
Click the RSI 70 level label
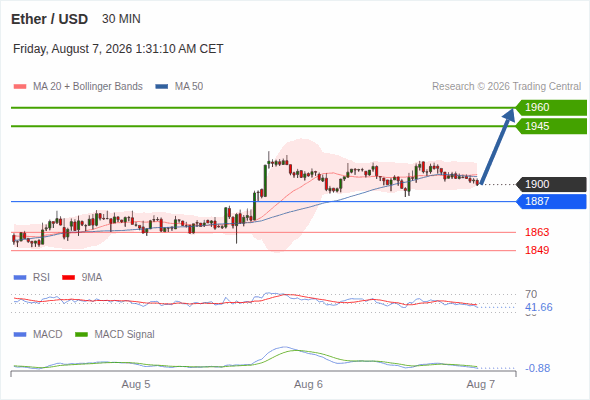[531, 294]
